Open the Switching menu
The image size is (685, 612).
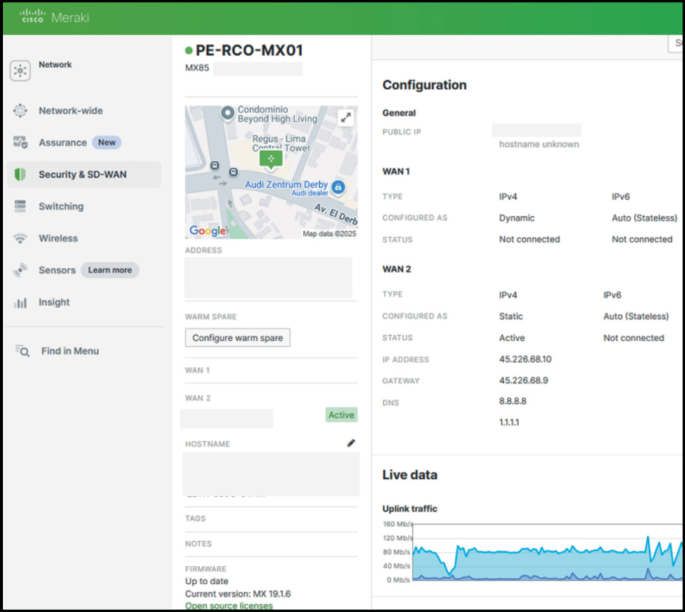(61, 206)
